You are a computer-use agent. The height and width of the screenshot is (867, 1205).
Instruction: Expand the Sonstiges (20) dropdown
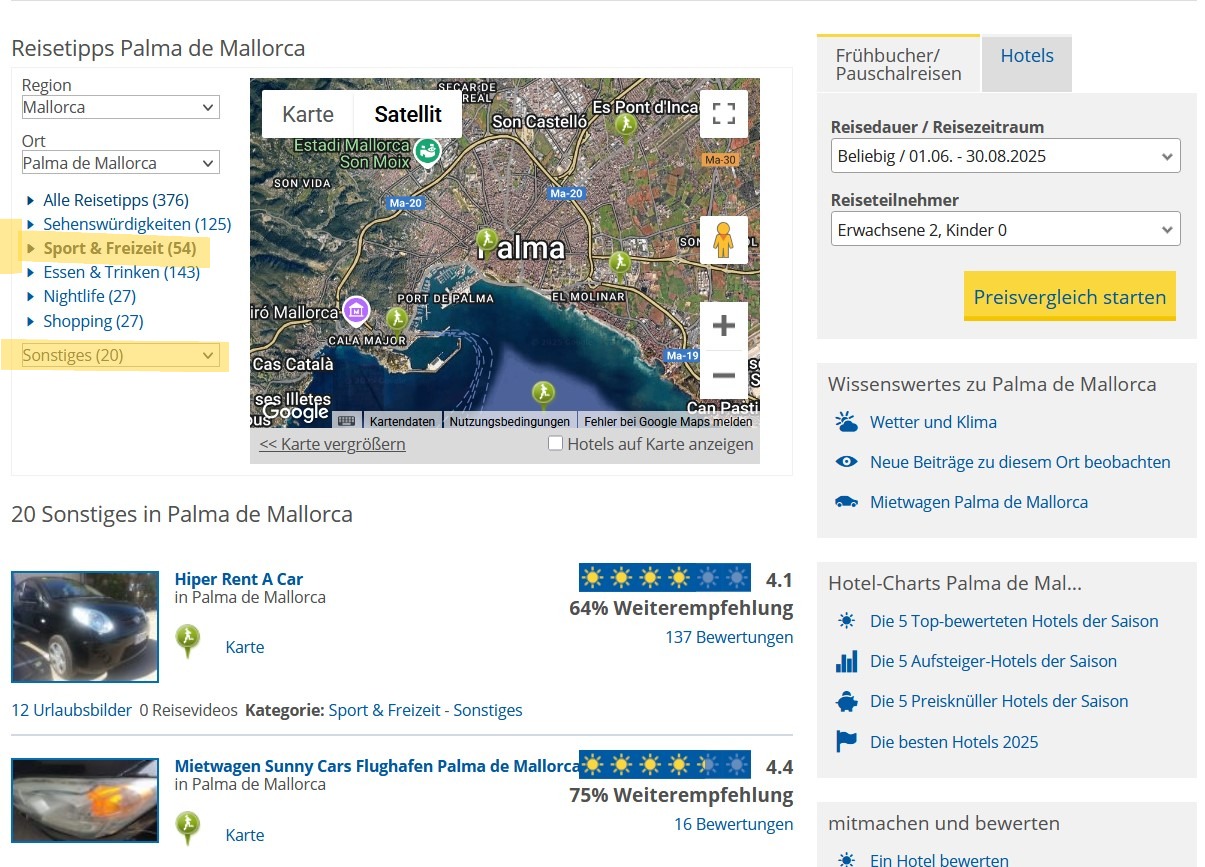pos(120,355)
